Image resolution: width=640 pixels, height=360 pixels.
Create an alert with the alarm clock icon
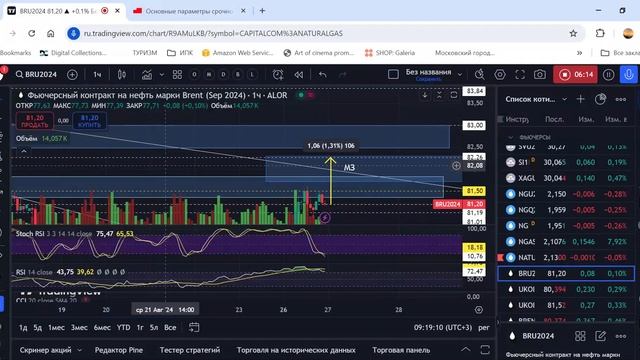278,74
